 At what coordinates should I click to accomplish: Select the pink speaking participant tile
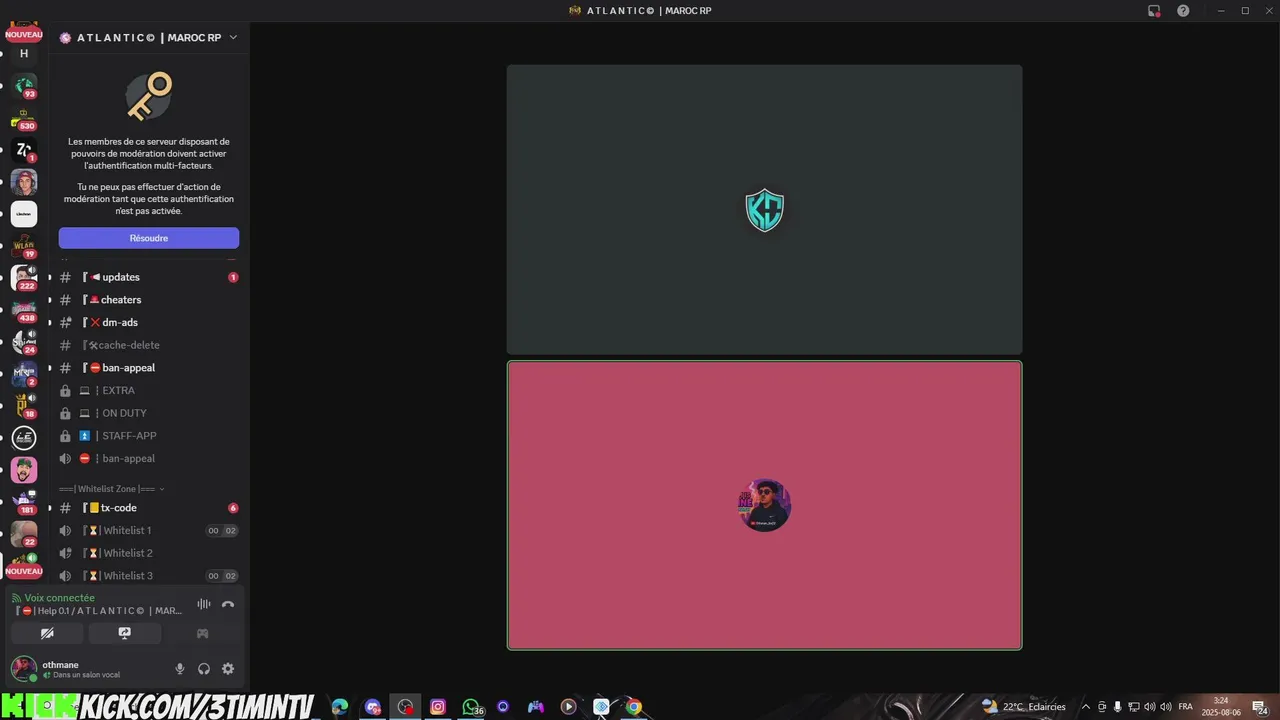pyautogui.click(x=764, y=505)
